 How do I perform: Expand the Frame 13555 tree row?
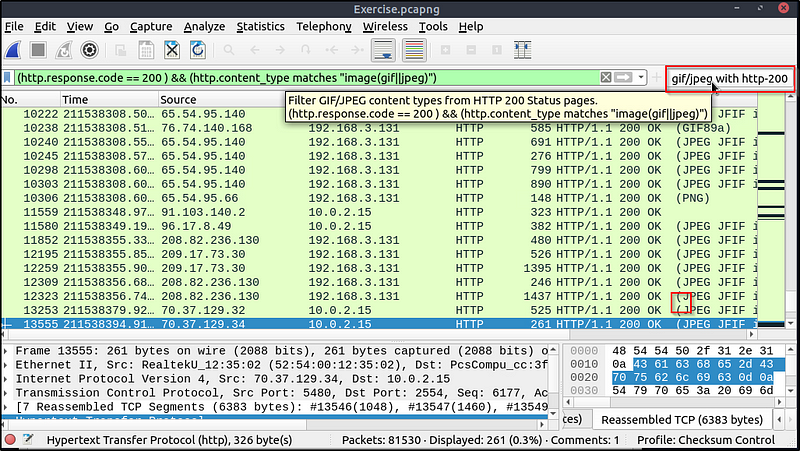[8, 350]
